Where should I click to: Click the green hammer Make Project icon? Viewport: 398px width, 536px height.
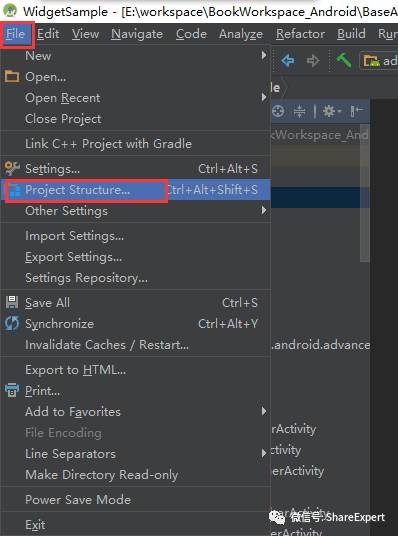tap(344, 61)
